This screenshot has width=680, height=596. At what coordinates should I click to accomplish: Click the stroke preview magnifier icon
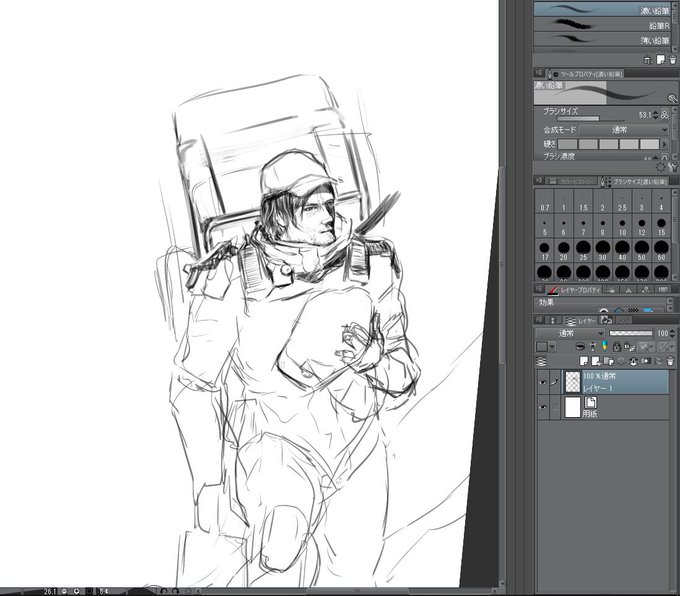click(672, 99)
